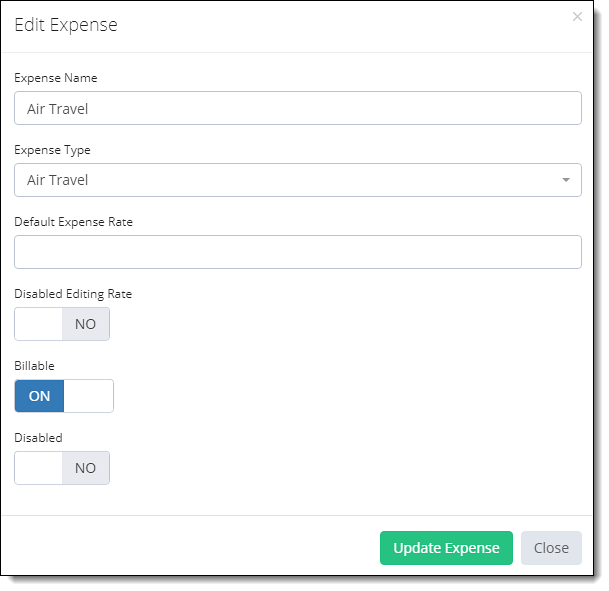
Task: Toggle the Disabled Editing Rate switch
Action: tap(62, 324)
